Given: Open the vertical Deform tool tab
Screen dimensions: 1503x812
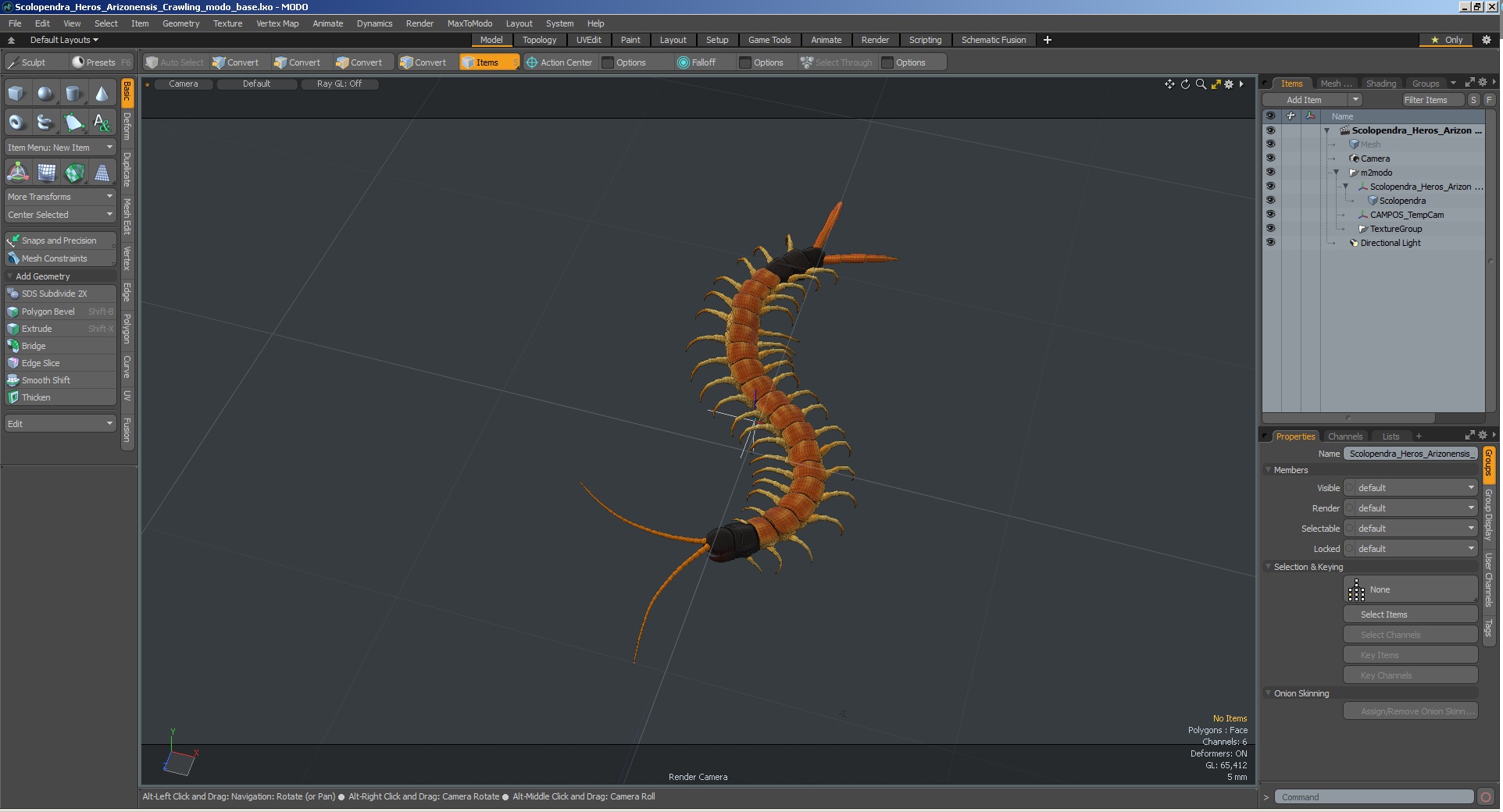Looking at the screenshot, I should [127, 126].
